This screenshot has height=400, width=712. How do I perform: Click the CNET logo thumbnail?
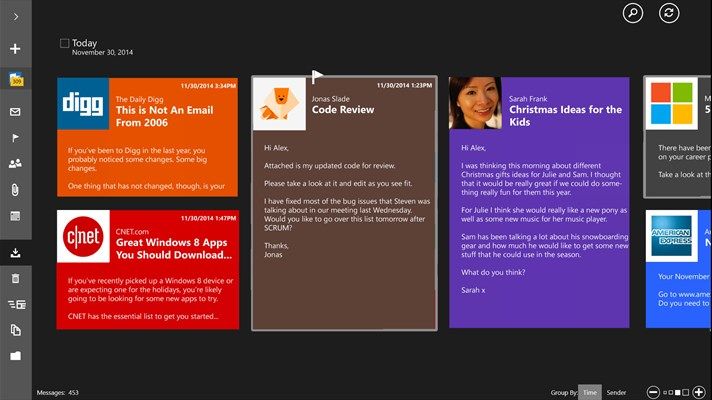click(x=83, y=237)
